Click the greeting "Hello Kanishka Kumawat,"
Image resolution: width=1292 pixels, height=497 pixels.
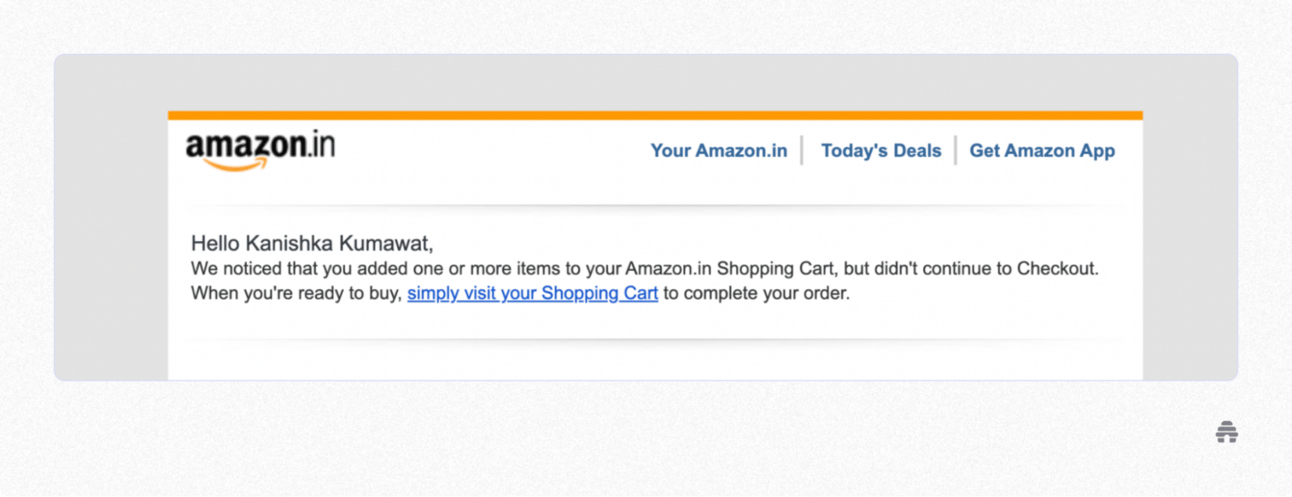coord(312,243)
